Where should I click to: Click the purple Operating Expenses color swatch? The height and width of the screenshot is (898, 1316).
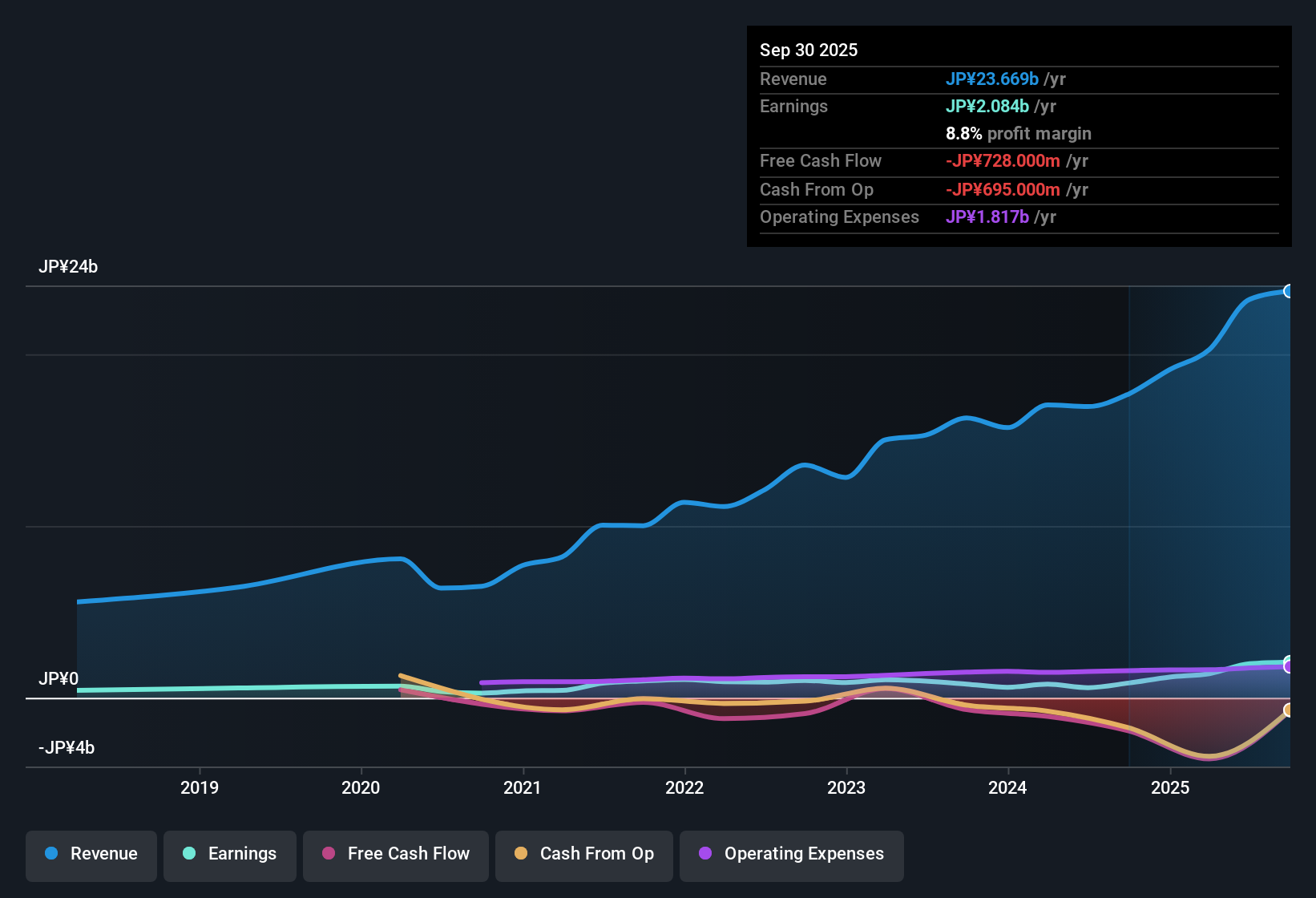pyautogui.click(x=704, y=854)
